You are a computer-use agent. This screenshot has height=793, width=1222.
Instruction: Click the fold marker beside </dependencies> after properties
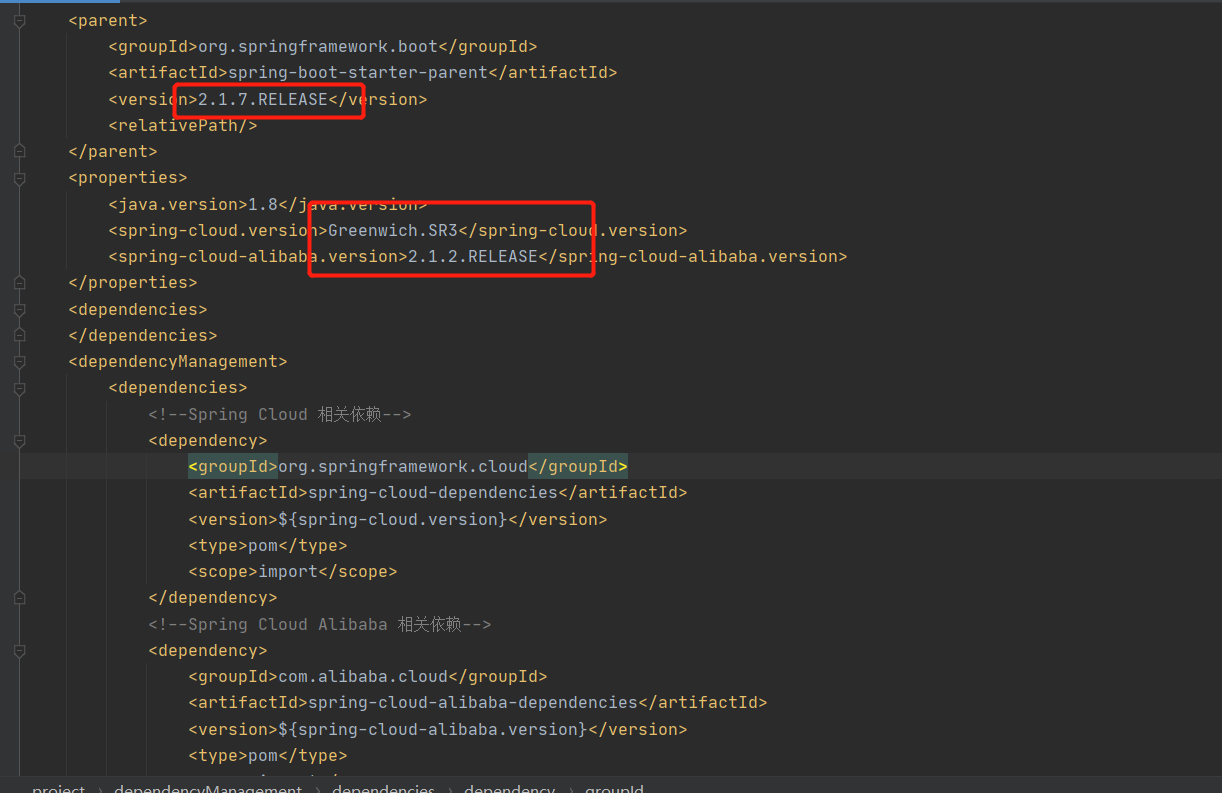click(19, 335)
